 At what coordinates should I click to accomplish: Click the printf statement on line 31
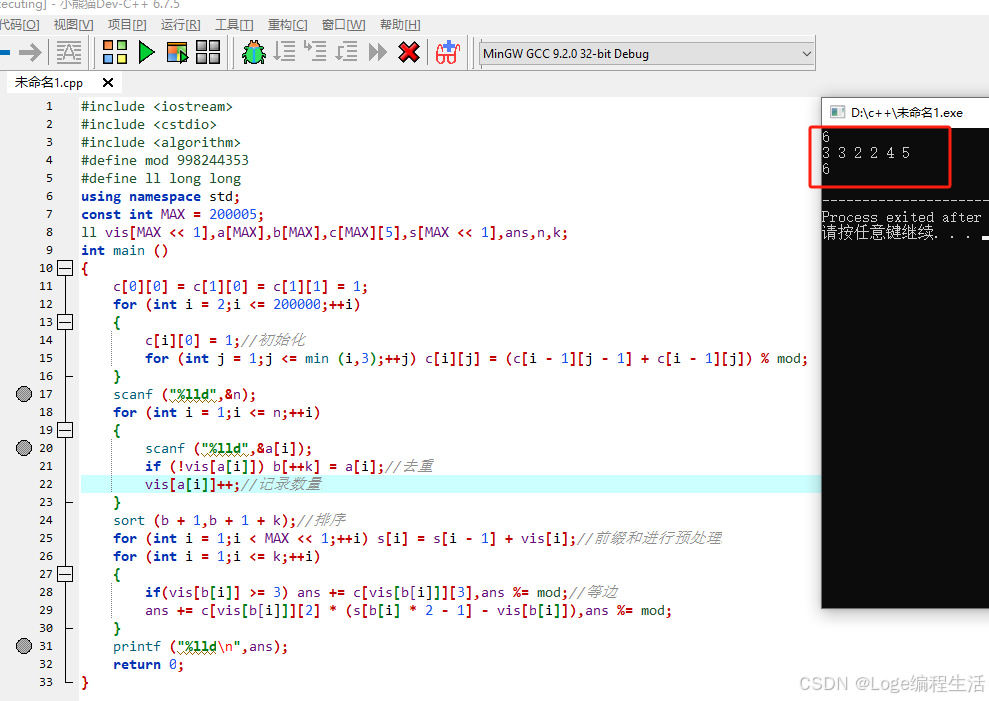(x=201, y=646)
